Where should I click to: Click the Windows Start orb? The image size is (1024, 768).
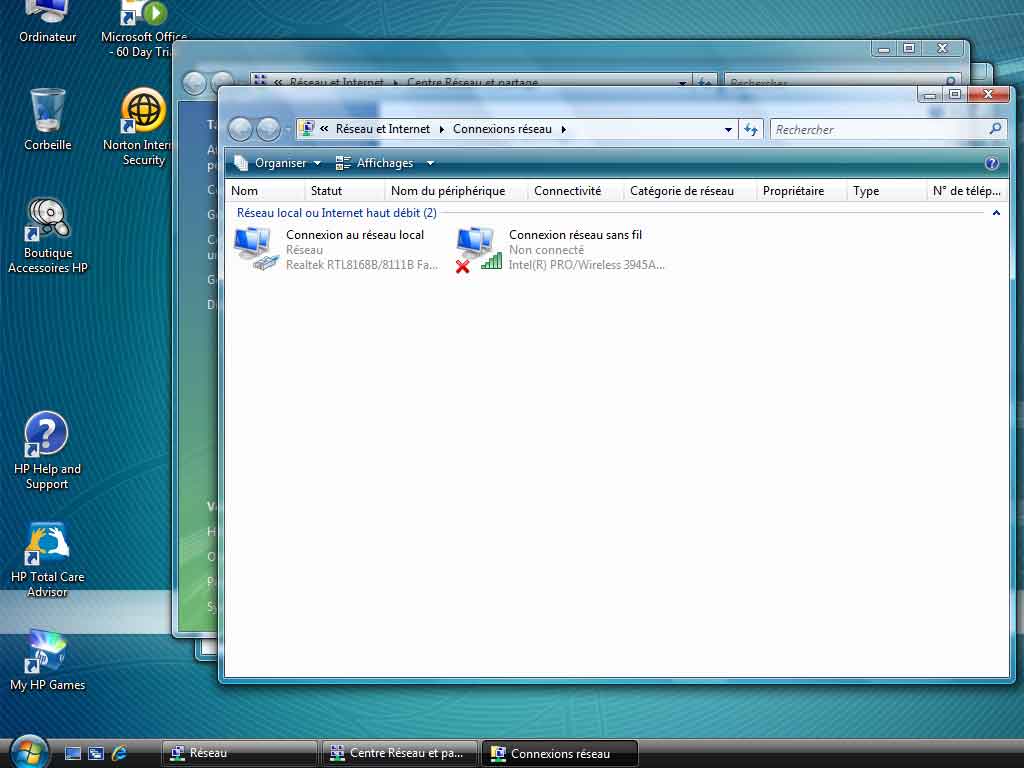click(x=28, y=752)
